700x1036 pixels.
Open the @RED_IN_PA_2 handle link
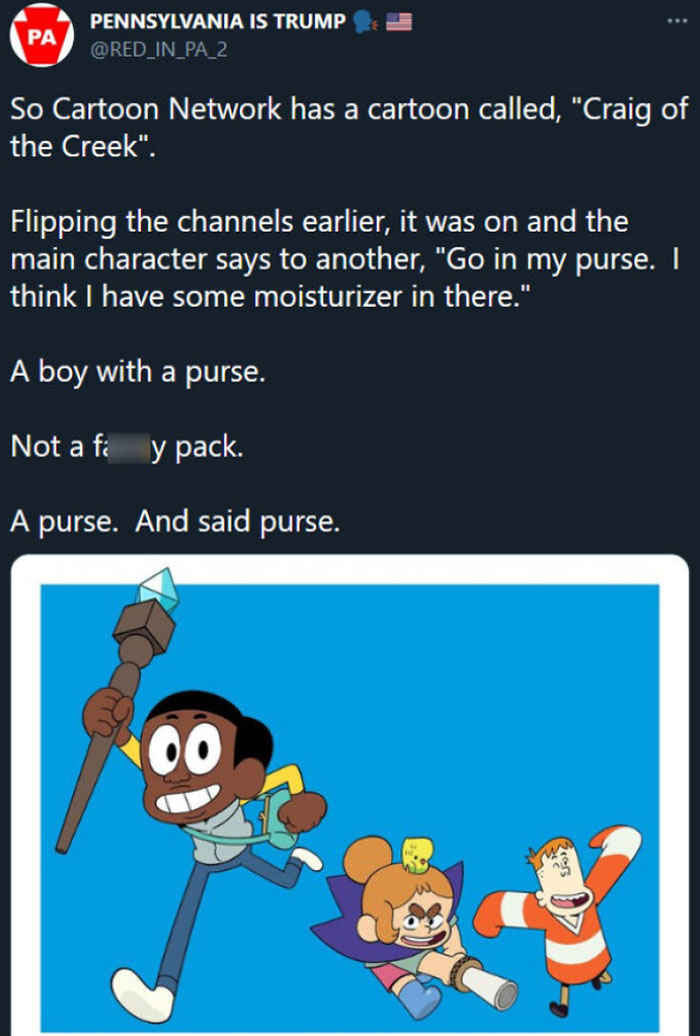point(159,50)
